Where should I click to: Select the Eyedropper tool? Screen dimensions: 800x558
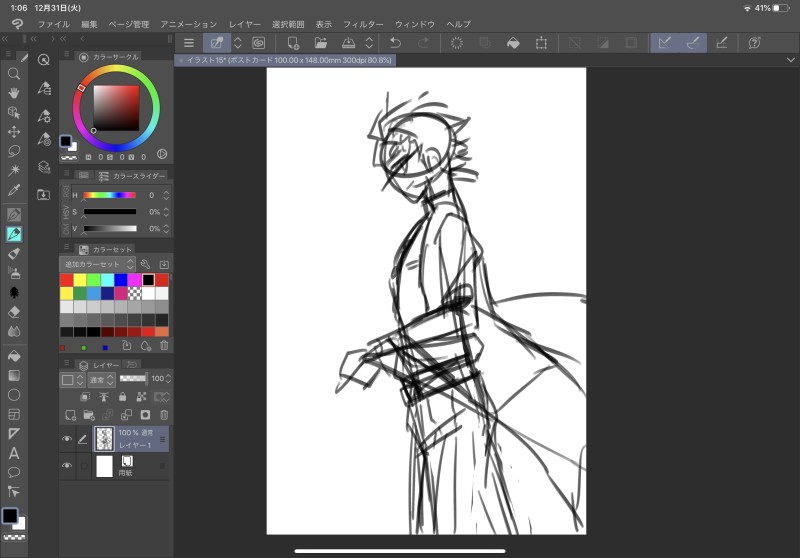14,190
